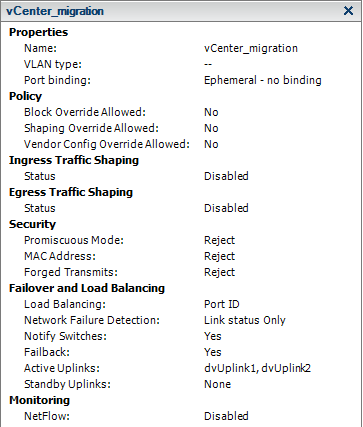Click Shaping Override Allowed label

pyautogui.click(x=91, y=128)
